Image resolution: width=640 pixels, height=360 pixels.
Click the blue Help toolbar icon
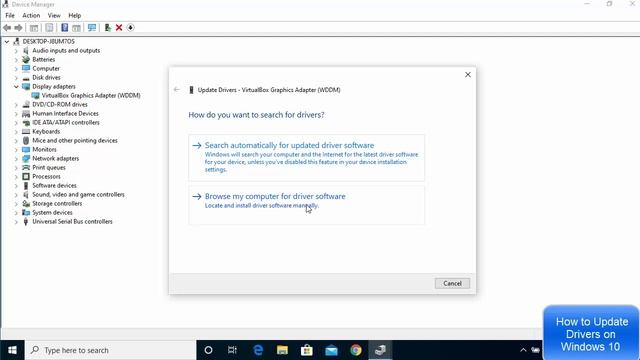[x=64, y=28]
